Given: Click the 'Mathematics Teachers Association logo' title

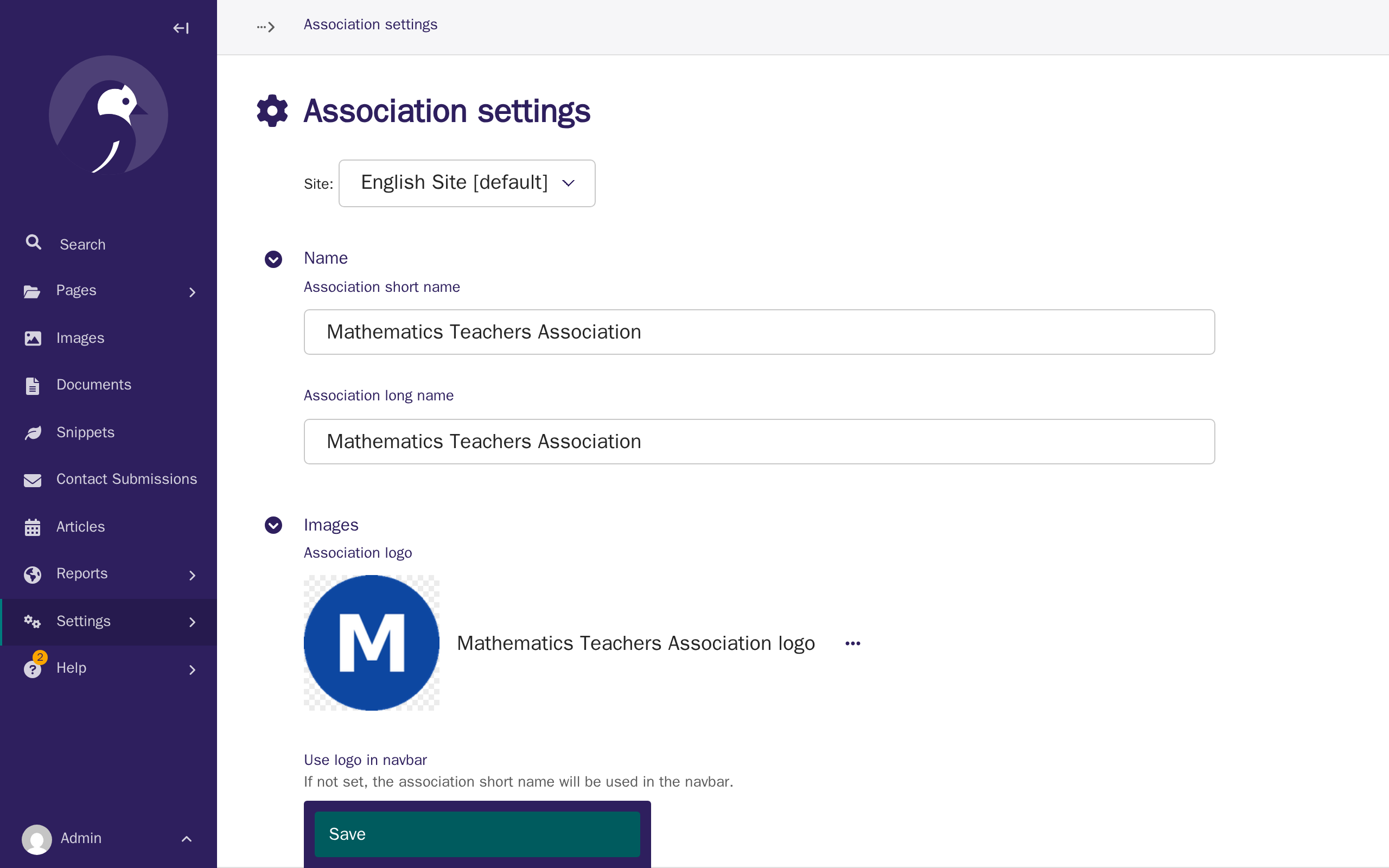Looking at the screenshot, I should coord(635,643).
